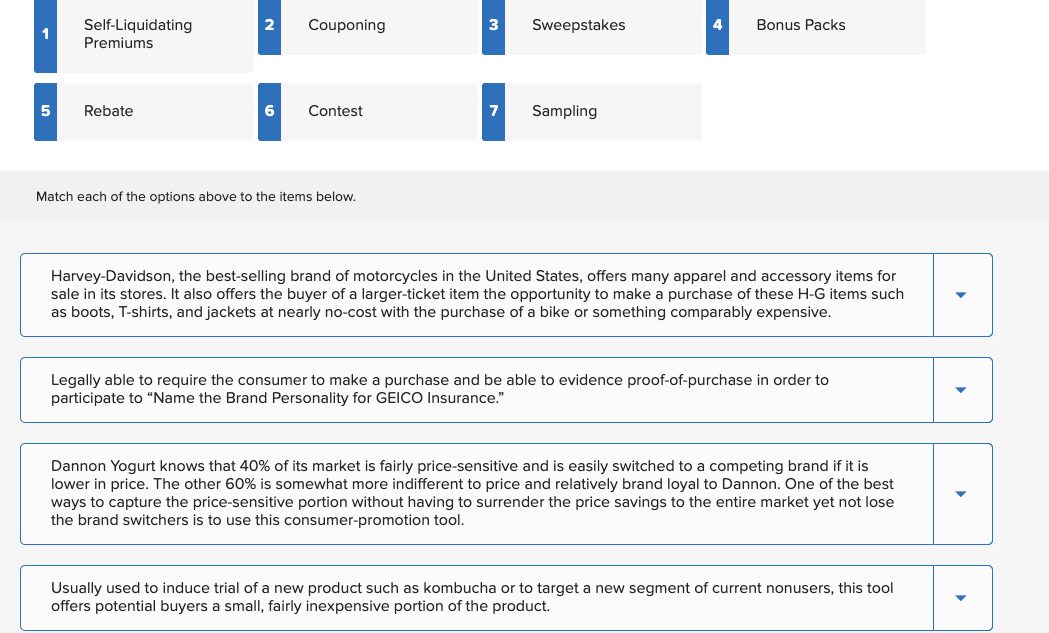
Task: Open the dropdown for the GEICO Insurance question
Action: coord(961,389)
